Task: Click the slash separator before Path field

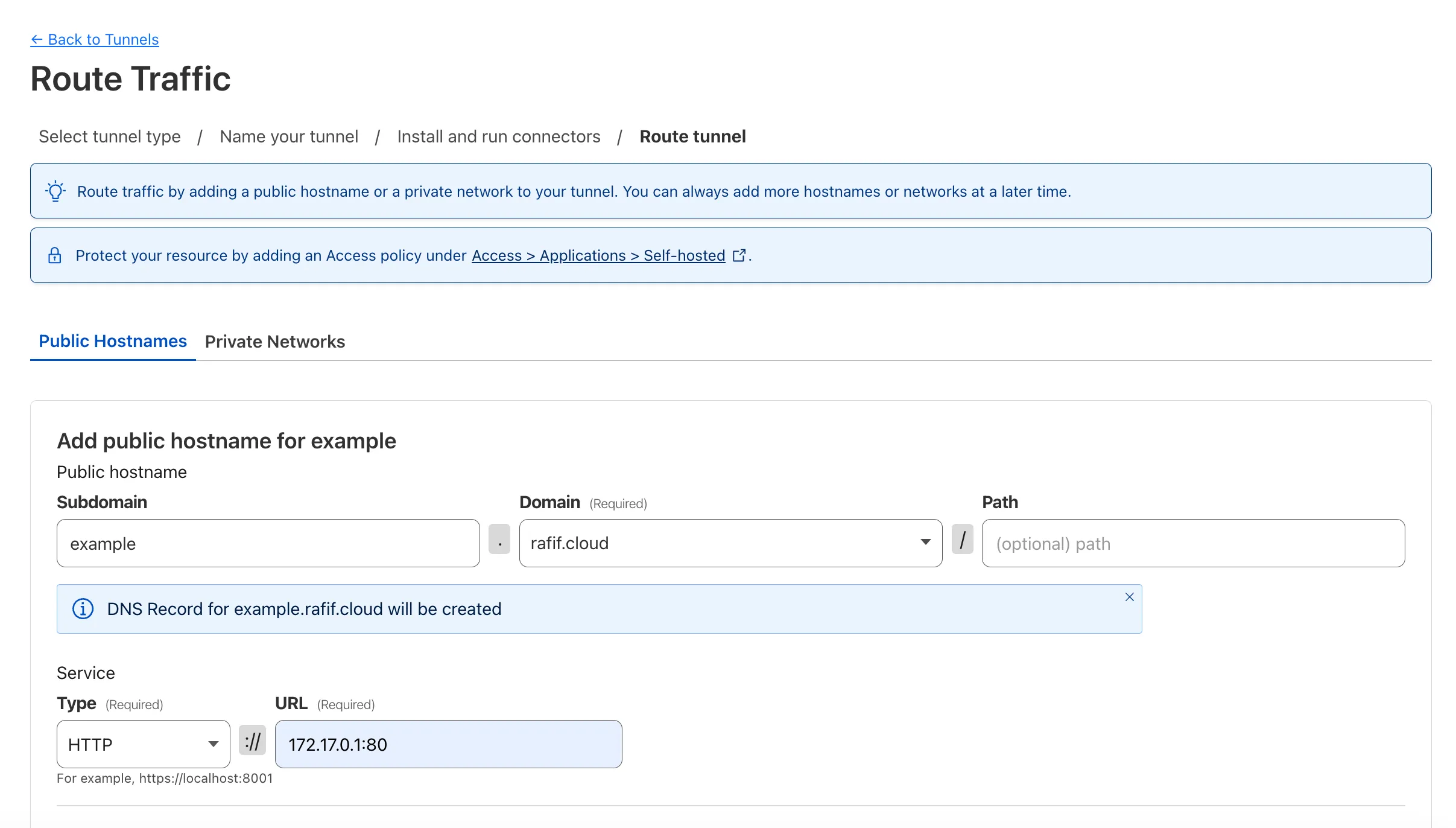Action: tap(962, 539)
